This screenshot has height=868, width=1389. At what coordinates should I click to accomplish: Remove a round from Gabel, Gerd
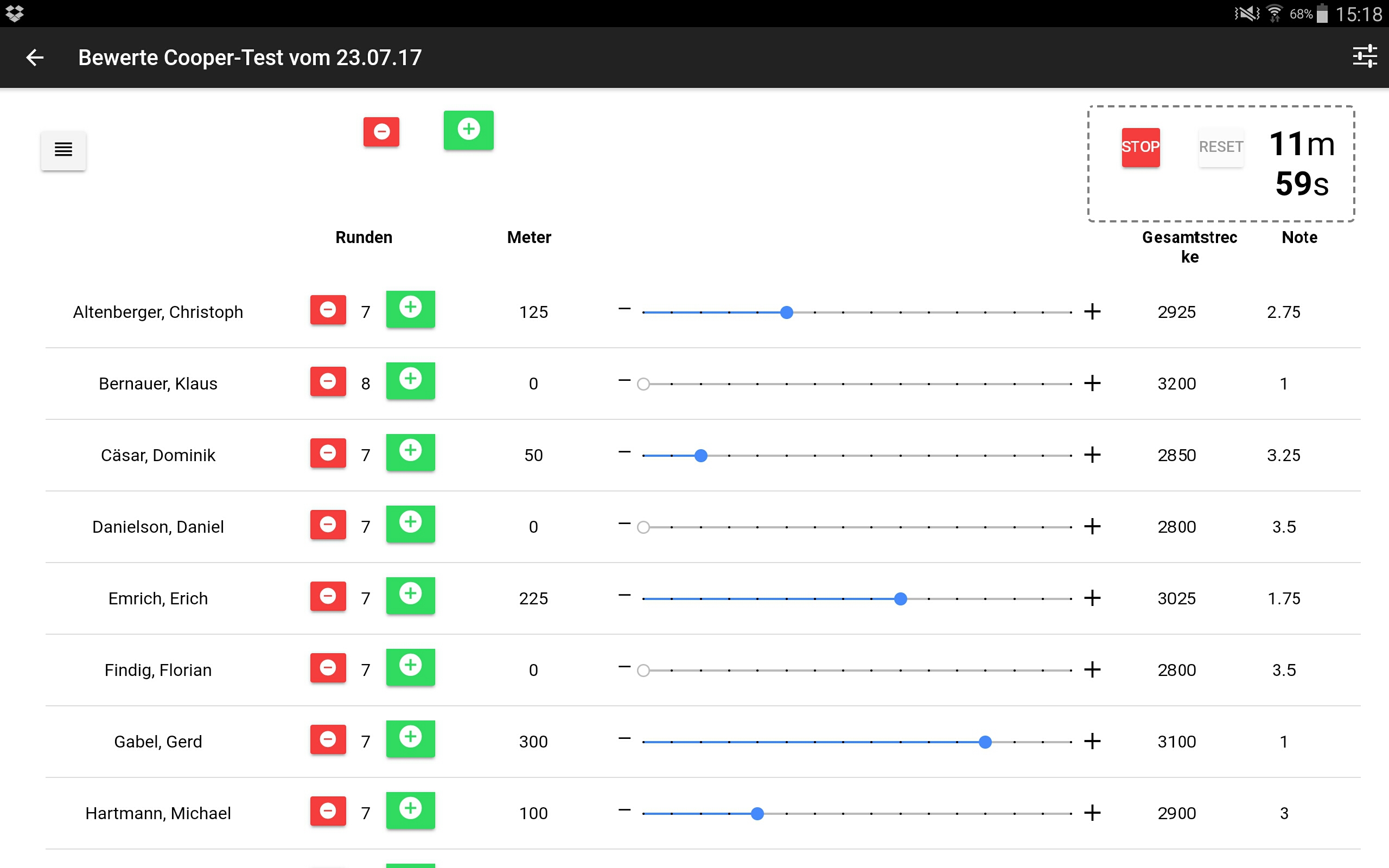click(328, 740)
